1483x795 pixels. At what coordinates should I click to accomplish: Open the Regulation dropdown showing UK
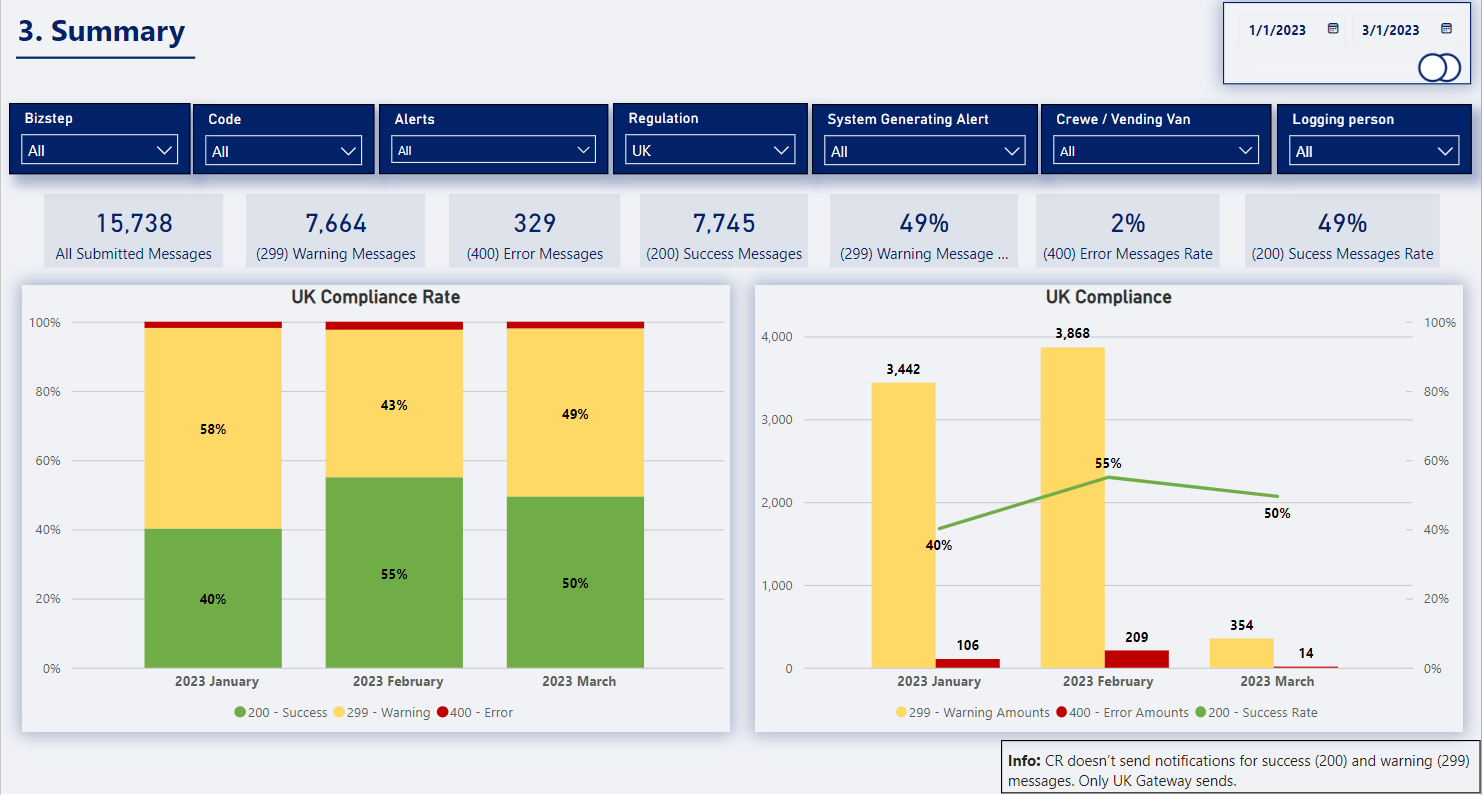pyautogui.click(x=710, y=150)
